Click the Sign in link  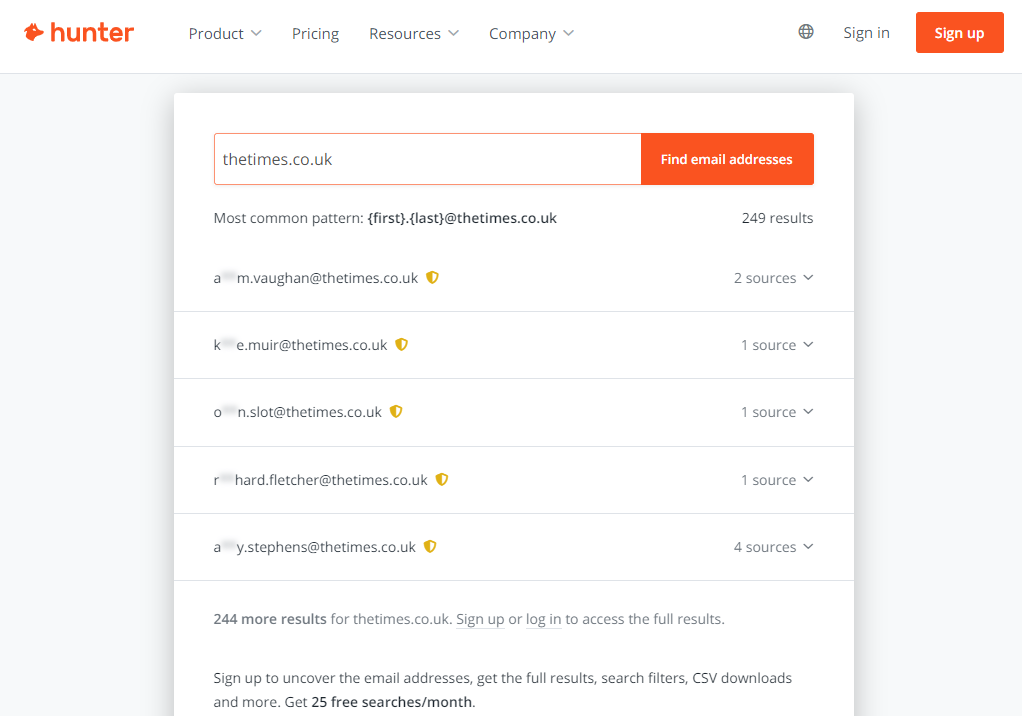tap(866, 33)
